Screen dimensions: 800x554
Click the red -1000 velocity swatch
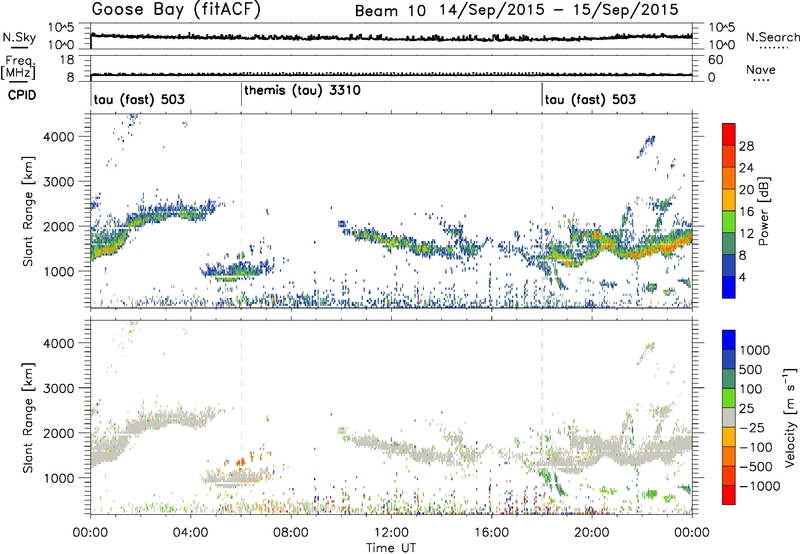point(729,495)
